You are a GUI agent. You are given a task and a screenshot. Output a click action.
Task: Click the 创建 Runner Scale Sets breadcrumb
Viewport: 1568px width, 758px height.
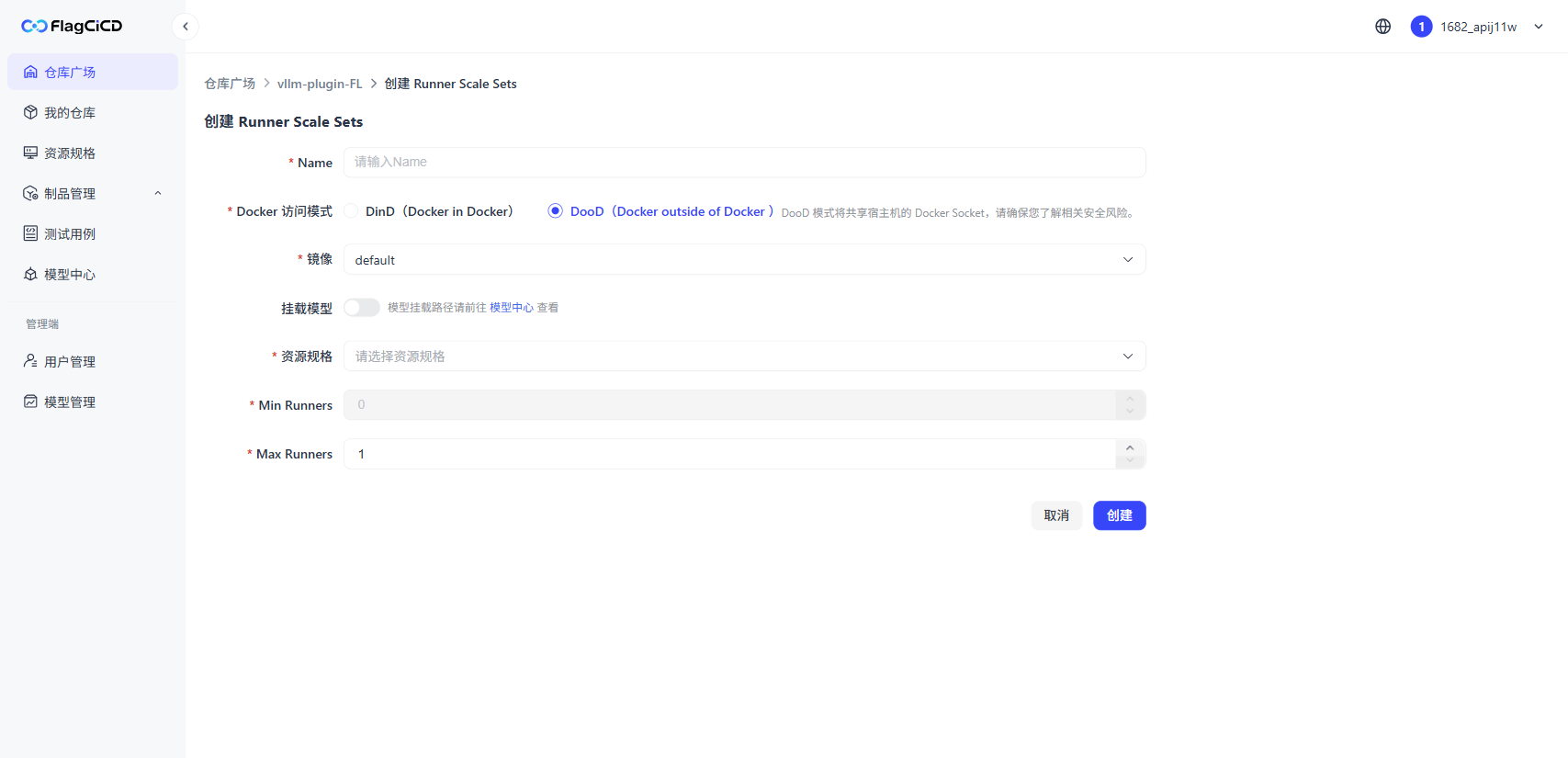pyautogui.click(x=450, y=84)
